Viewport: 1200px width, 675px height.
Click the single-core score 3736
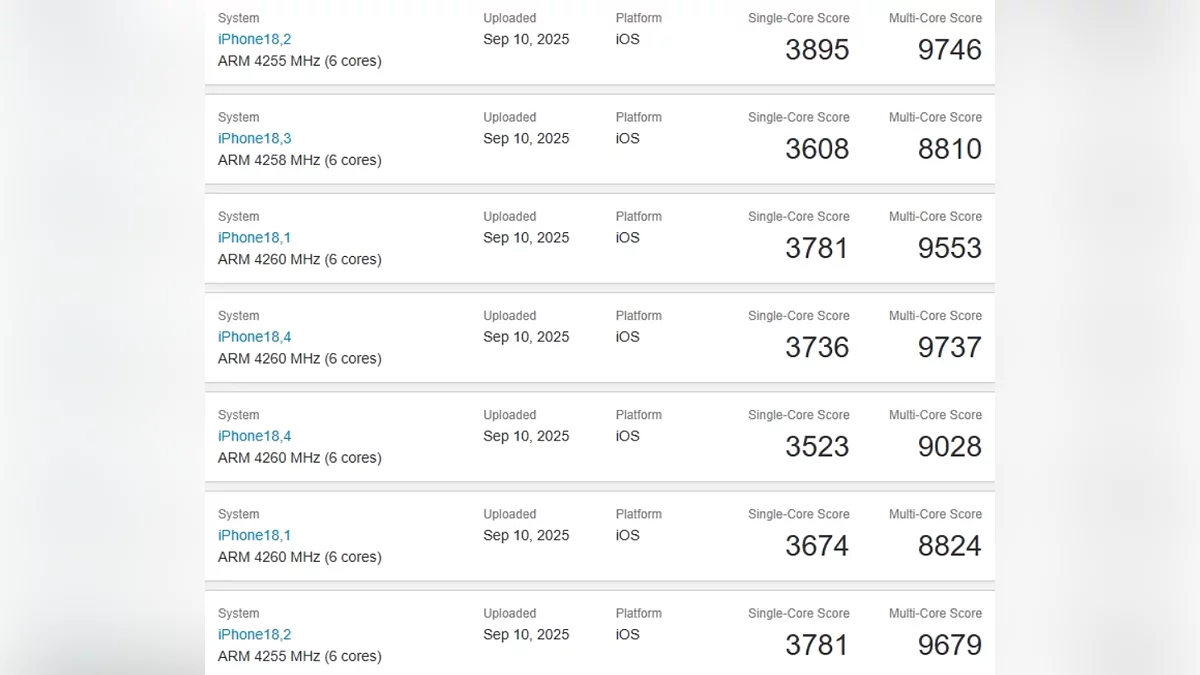coord(816,347)
